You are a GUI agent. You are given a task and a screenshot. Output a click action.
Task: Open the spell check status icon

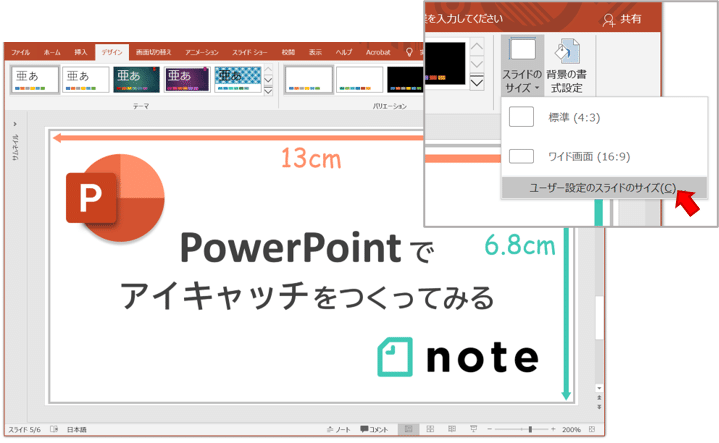coord(54,429)
